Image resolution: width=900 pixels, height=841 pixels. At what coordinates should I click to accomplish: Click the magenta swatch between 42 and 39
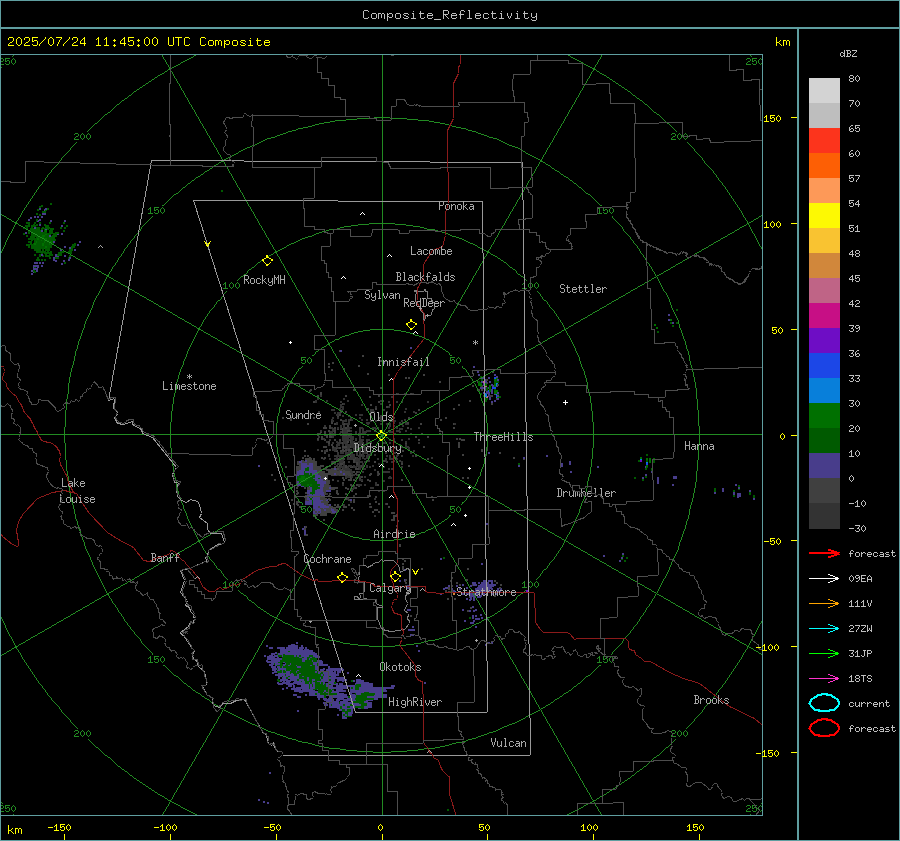point(824,316)
